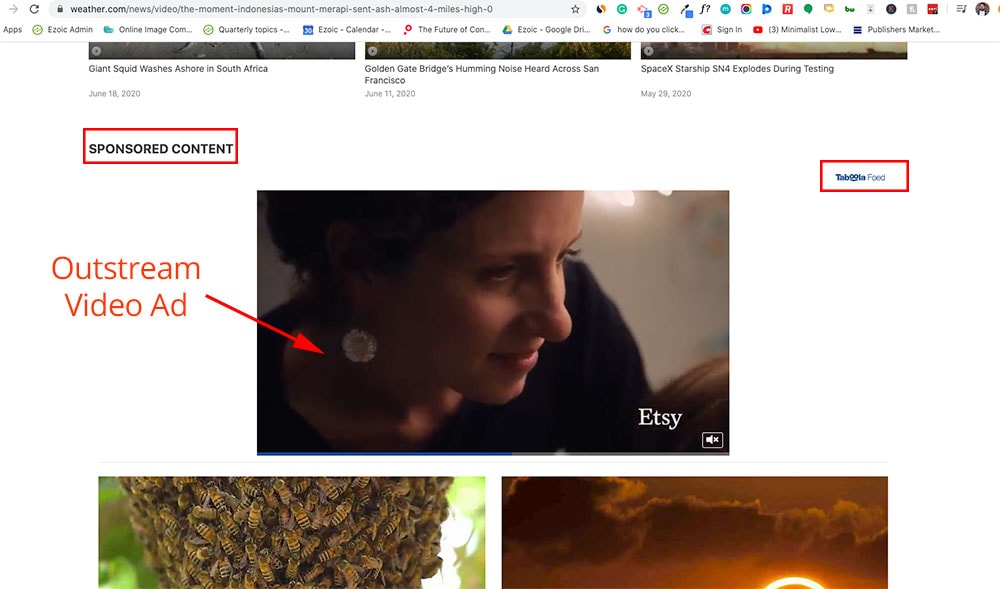Open the color picker eyedropper extension
Image resolution: width=1000 pixels, height=589 pixels.
coord(685,9)
